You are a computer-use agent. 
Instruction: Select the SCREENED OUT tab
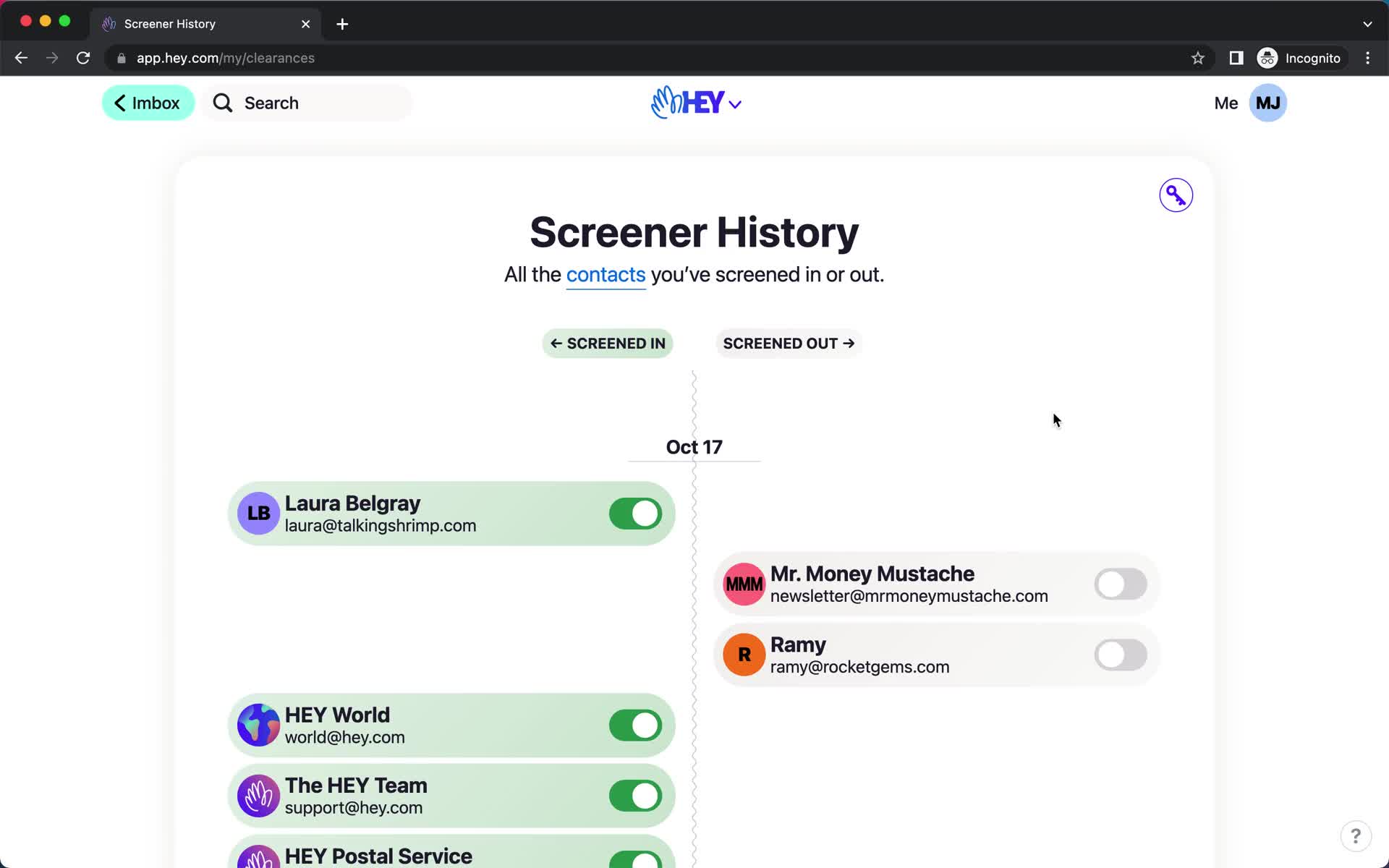click(x=789, y=343)
